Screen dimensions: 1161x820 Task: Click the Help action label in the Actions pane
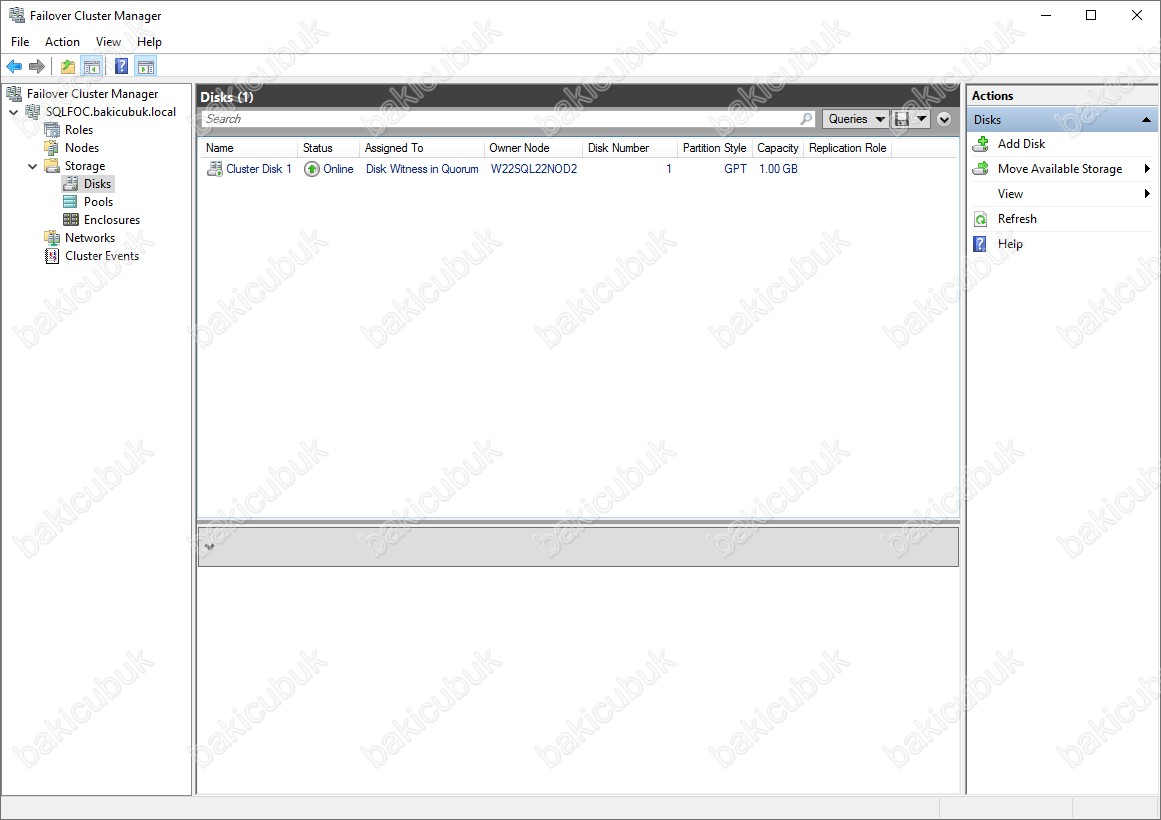[x=1010, y=244]
